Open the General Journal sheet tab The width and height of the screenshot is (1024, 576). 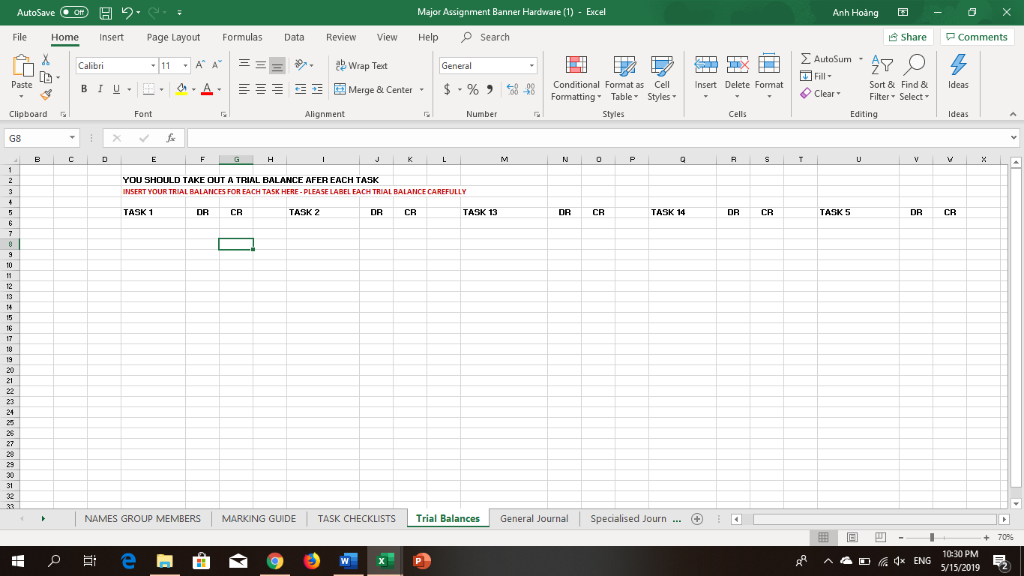pyautogui.click(x=533, y=518)
